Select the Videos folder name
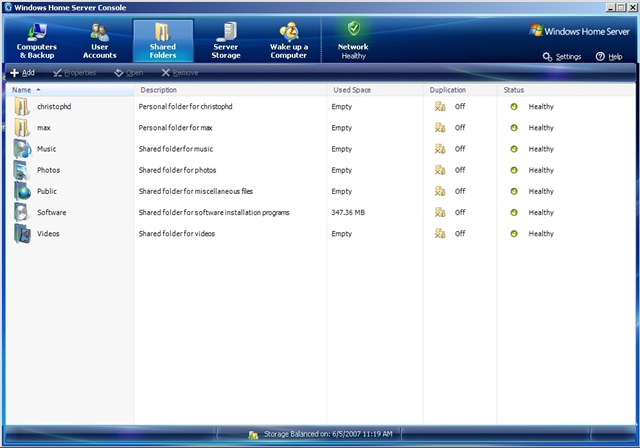The image size is (640, 448). point(48,234)
